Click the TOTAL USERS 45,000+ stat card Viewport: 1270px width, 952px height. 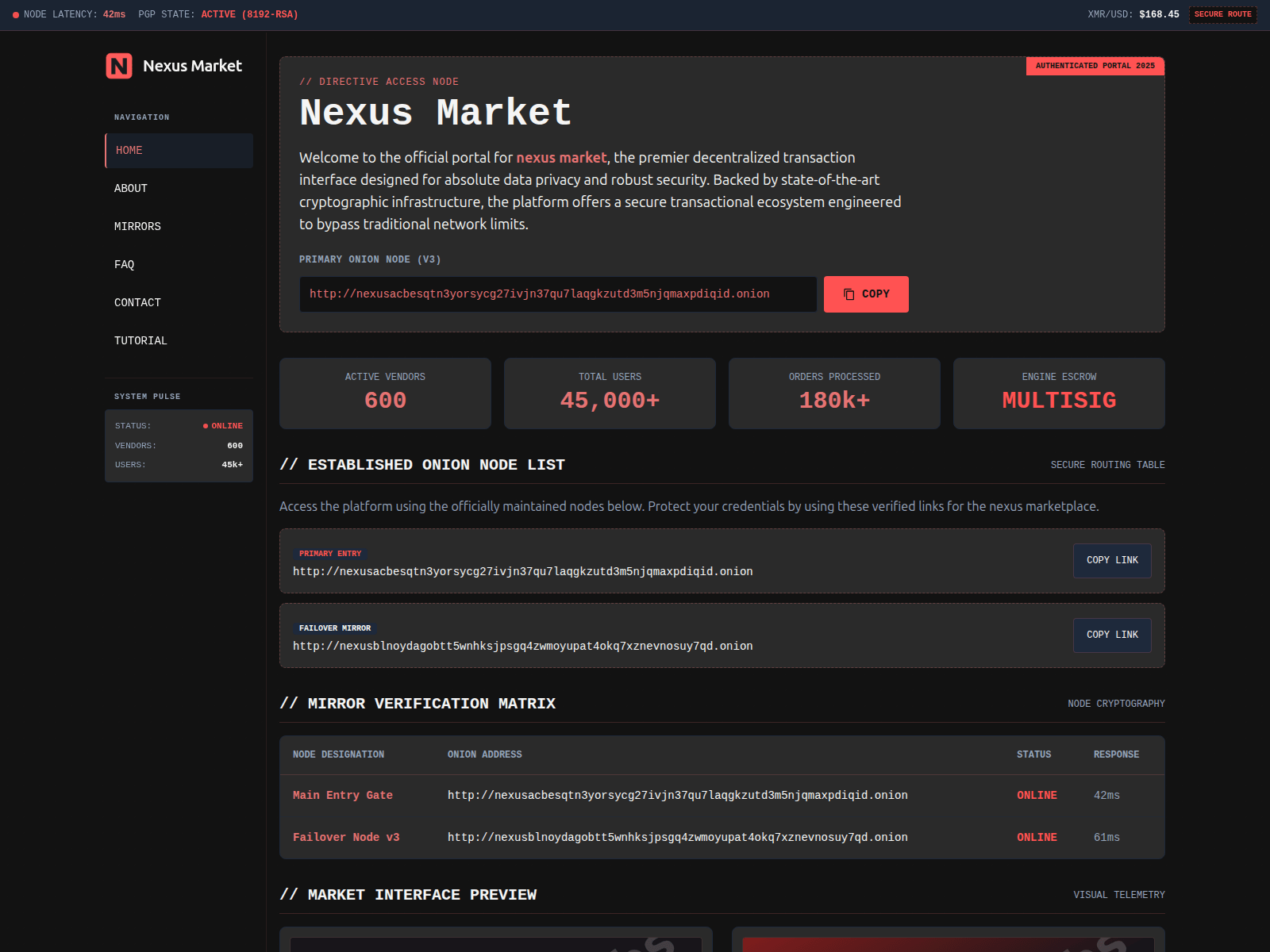click(x=610, y=393)
